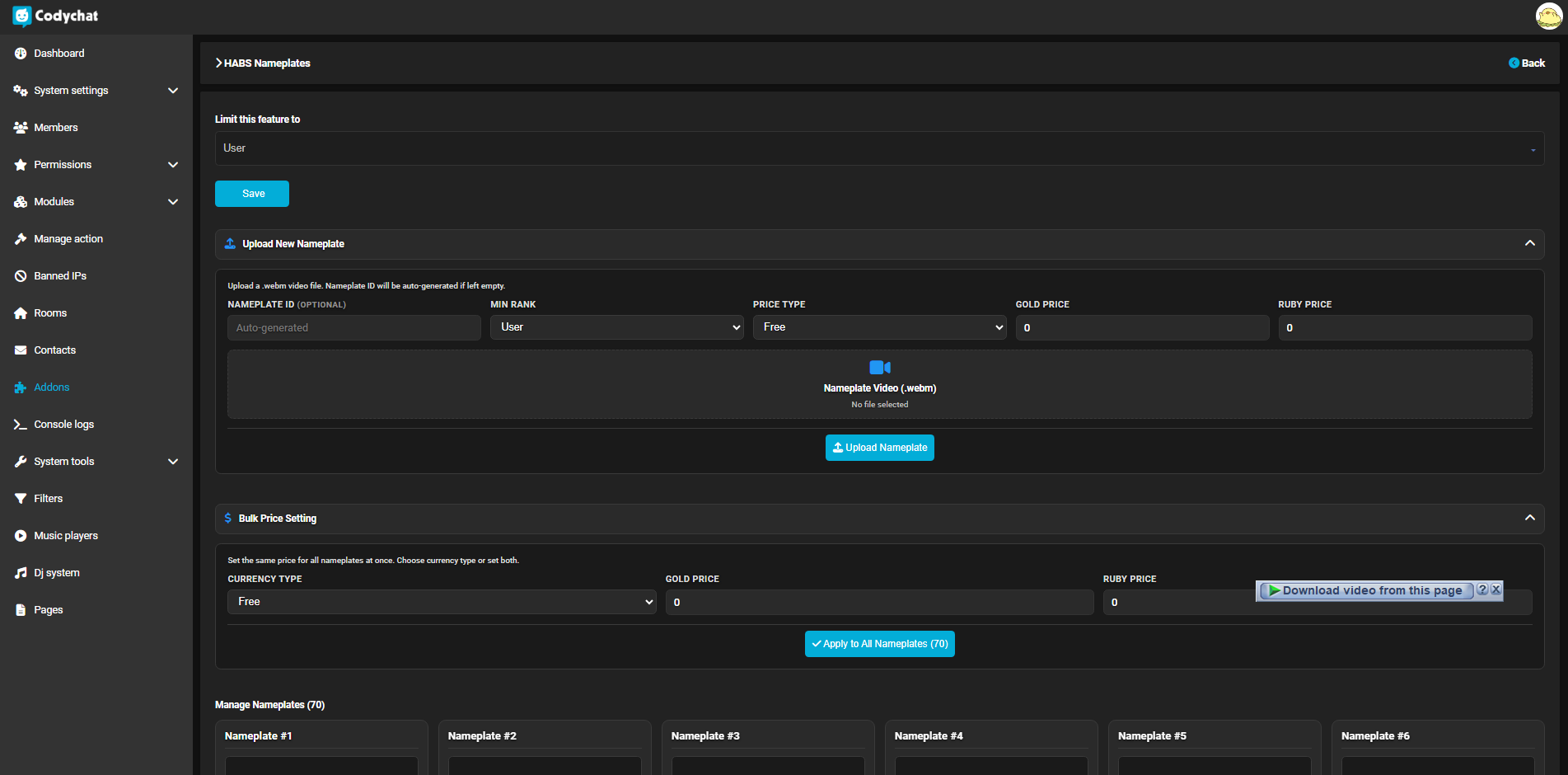Open the Currency Type dropdown
The height and width of the screenshot is (775, 1568).
442,602
